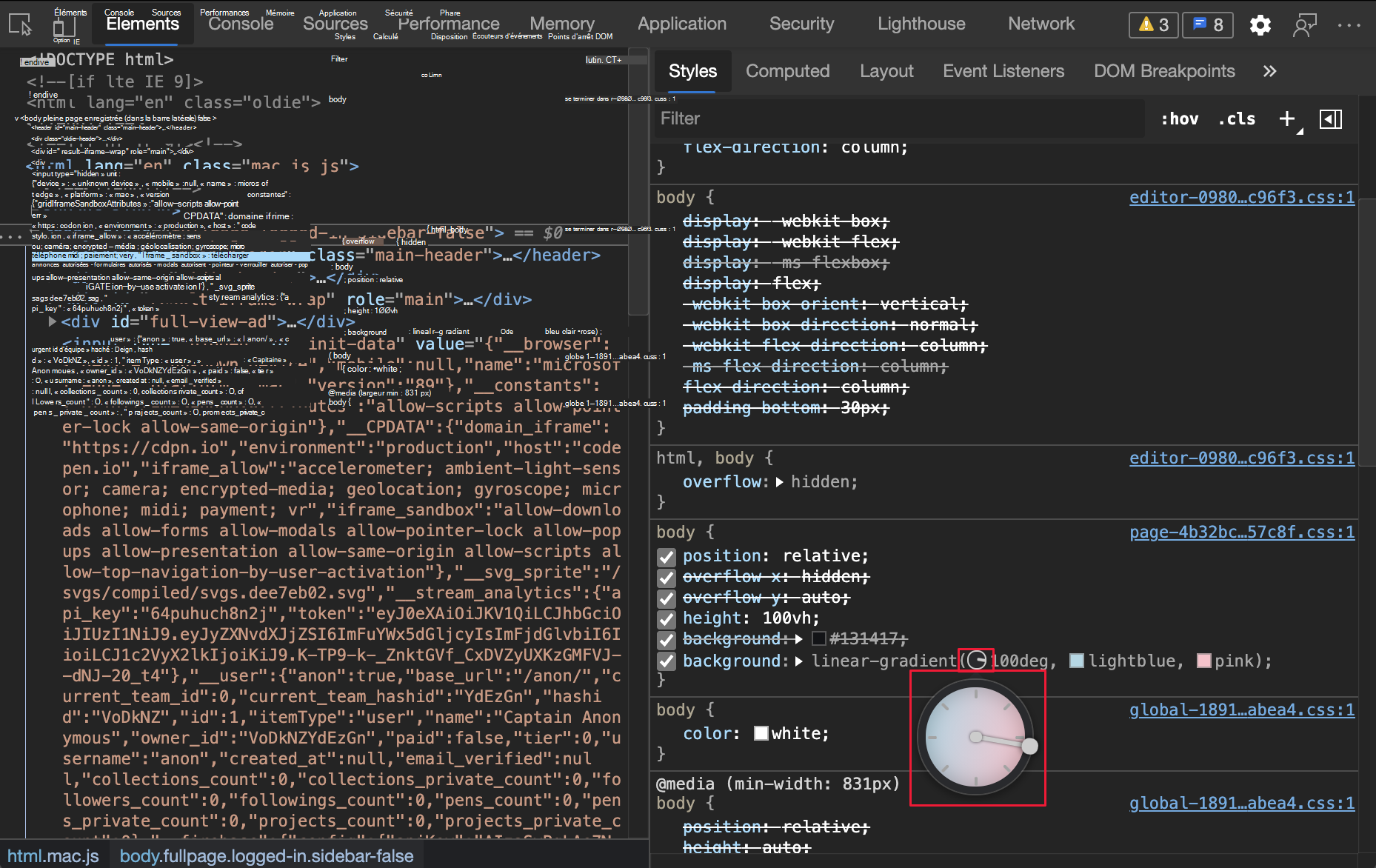Image resolution: width=1376 pixels, height=868 pixels.
Task: Click the dock-side panel icon near .cls
Action: click(1331, 118)
